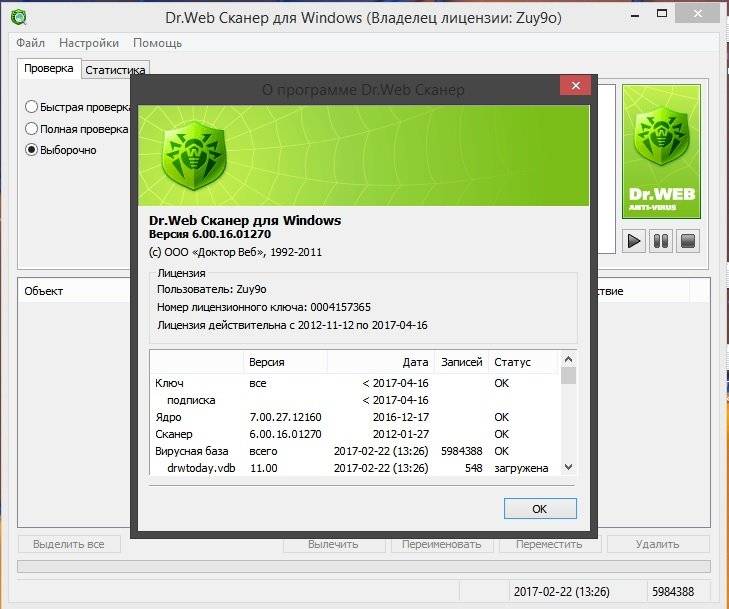Click the Dr.WEB Anti-virus banner image
Screen dimensions: 729x609
point(661,152)
